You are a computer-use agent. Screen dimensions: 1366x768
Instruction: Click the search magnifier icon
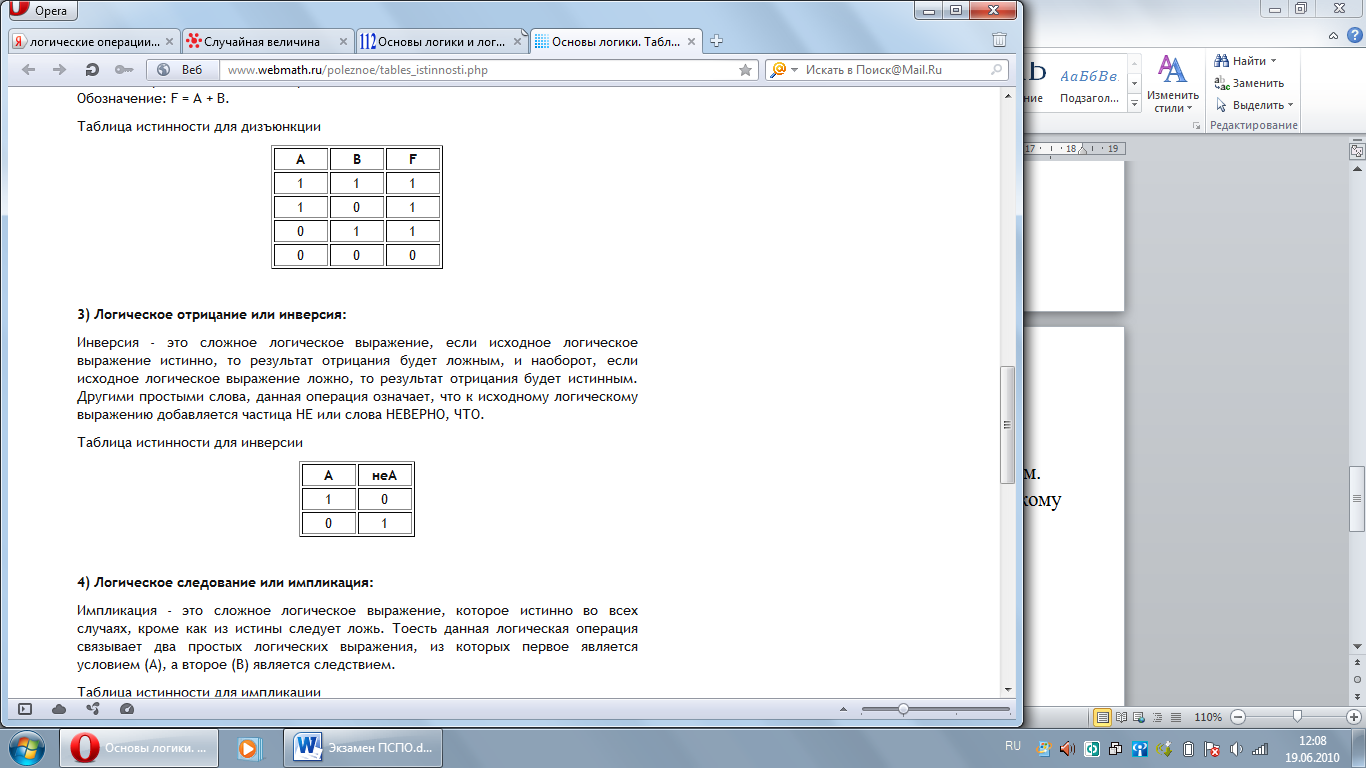[997, 70]
